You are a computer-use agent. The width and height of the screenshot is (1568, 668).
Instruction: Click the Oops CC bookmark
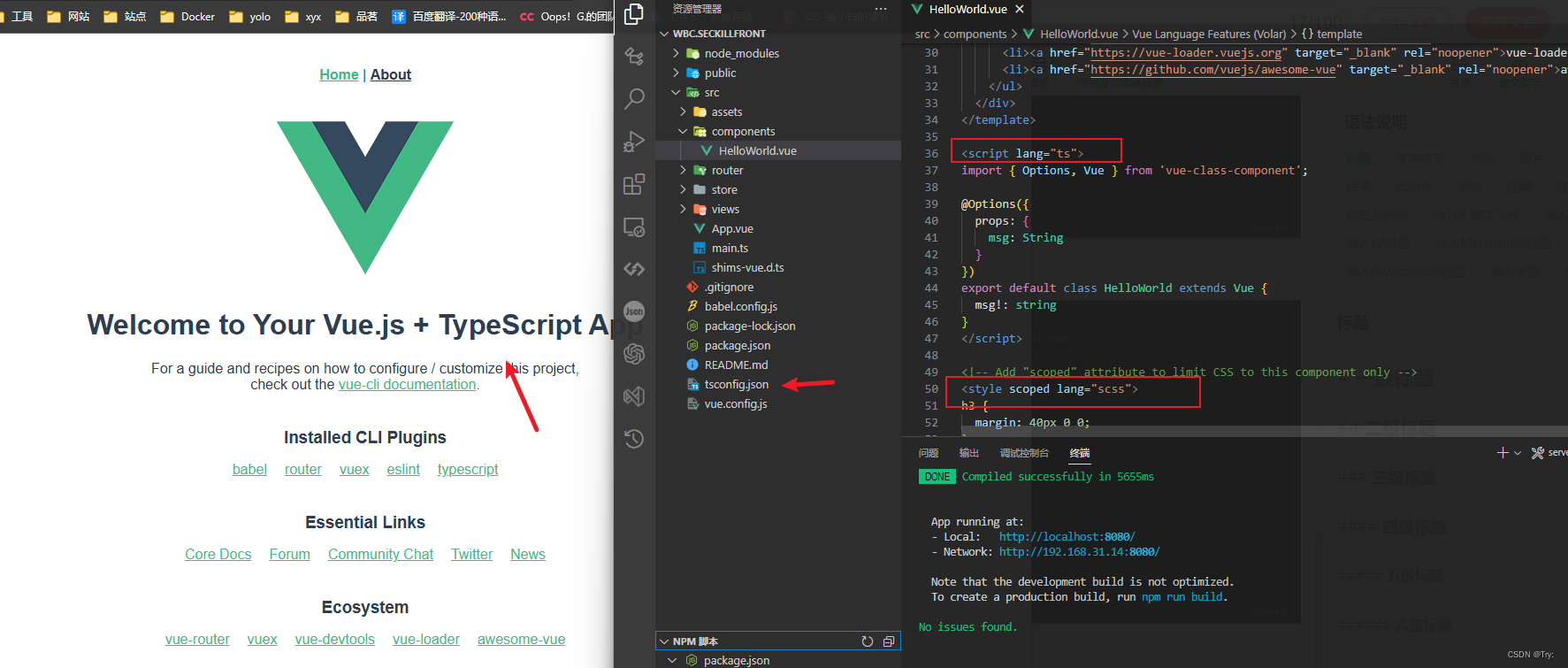566,16
